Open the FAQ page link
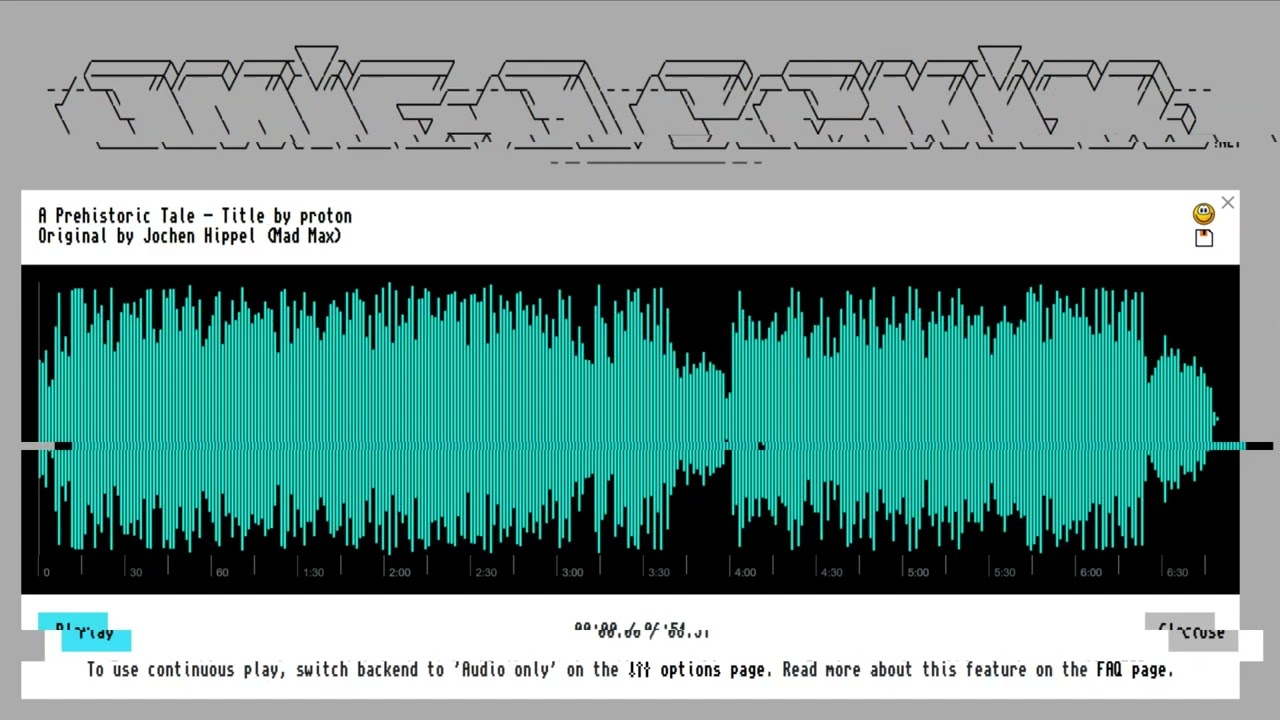1280x720 pixels. 1132,670
